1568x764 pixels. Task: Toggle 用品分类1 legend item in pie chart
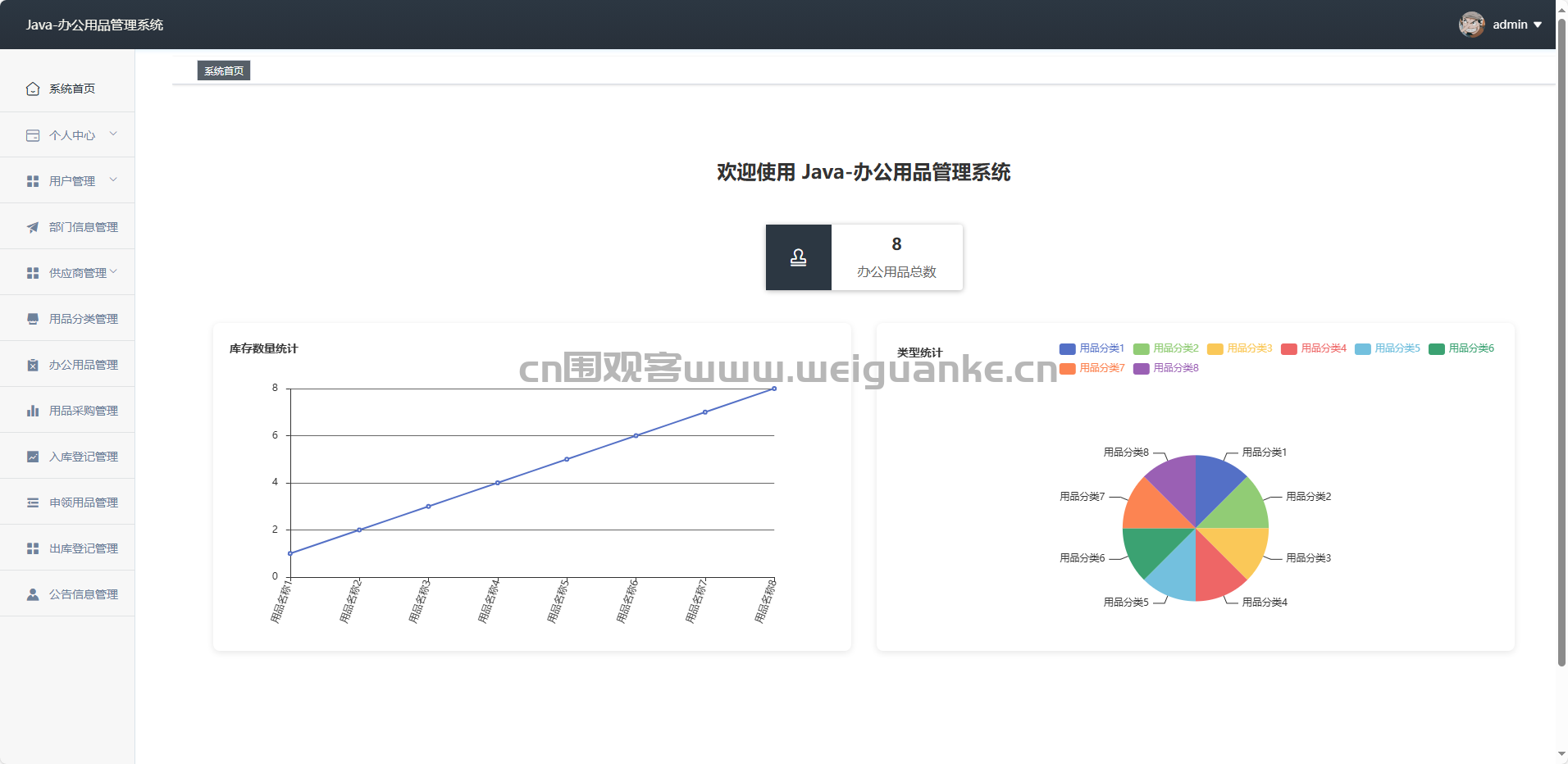[x=1092, y=348]
